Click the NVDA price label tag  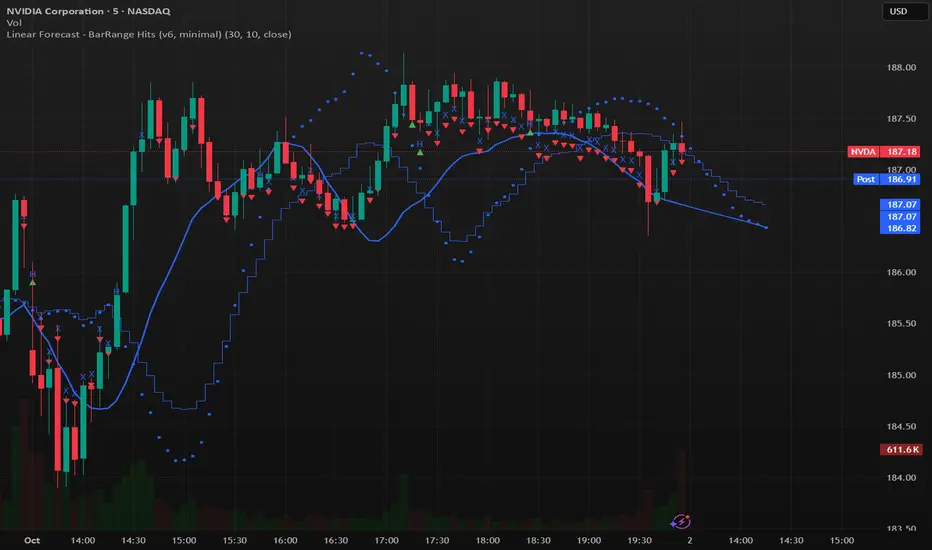click(x=863, y=152)
